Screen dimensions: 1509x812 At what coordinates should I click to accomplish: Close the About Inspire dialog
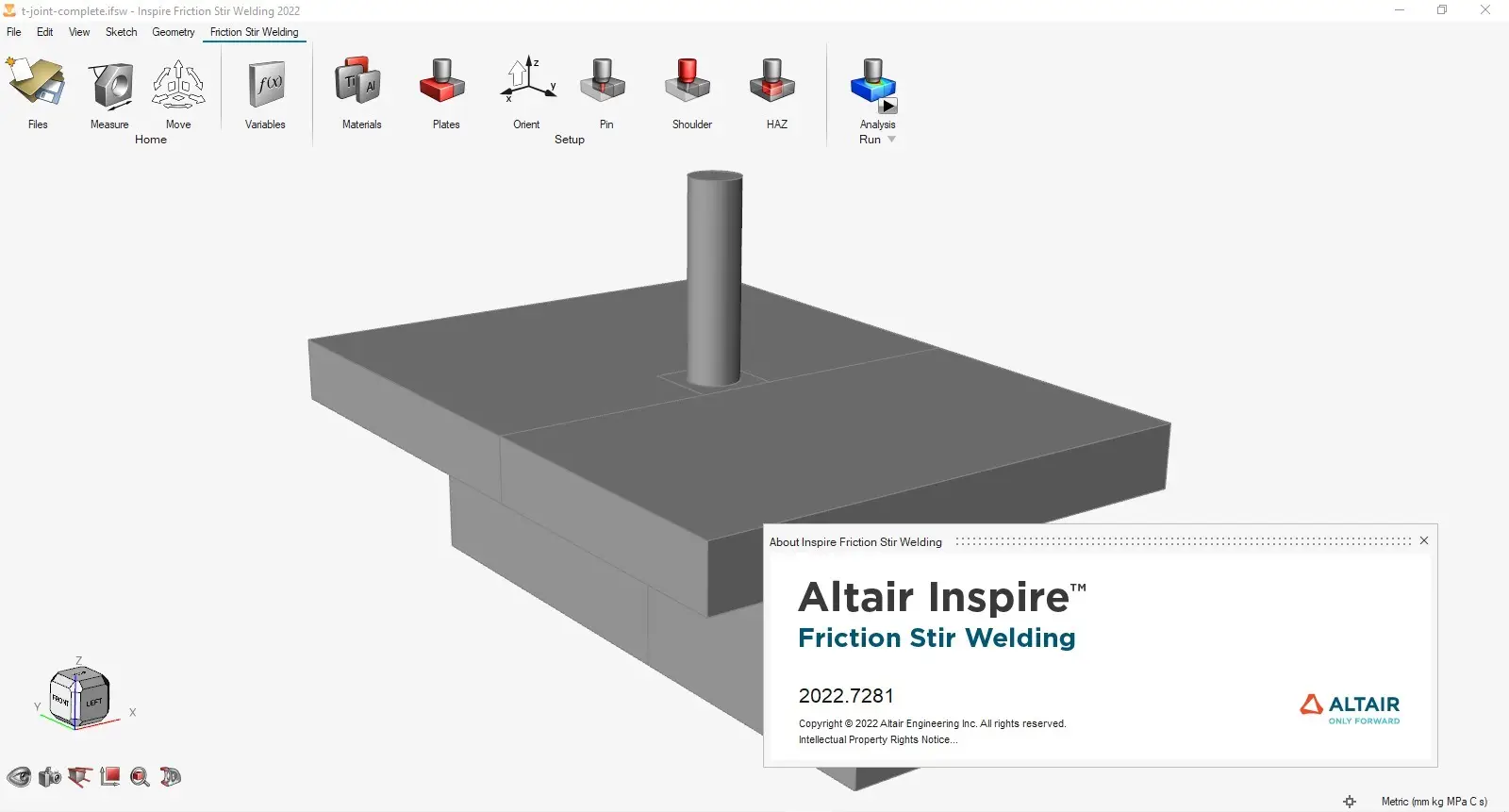click(1424, 540)
